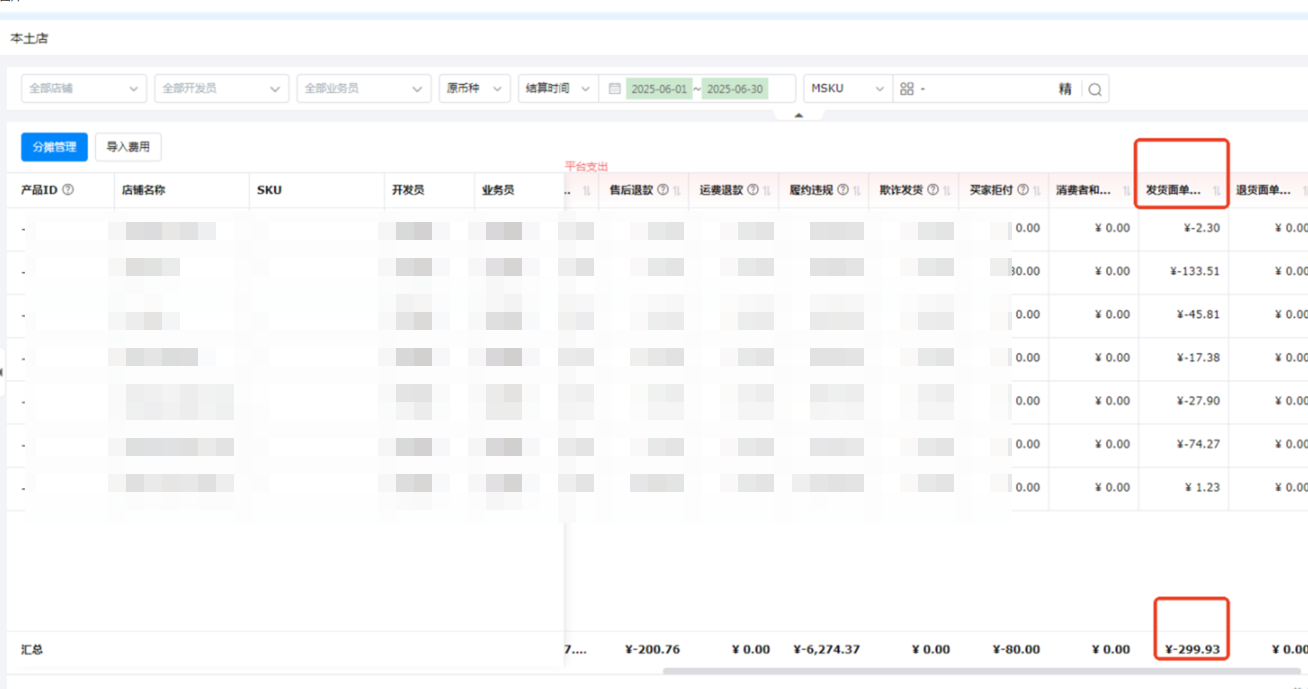Image resolution: width=1308 pixels, height=689 pixels.
Task: Toggle the 精 exact match option
Action: coord(1065,89)
